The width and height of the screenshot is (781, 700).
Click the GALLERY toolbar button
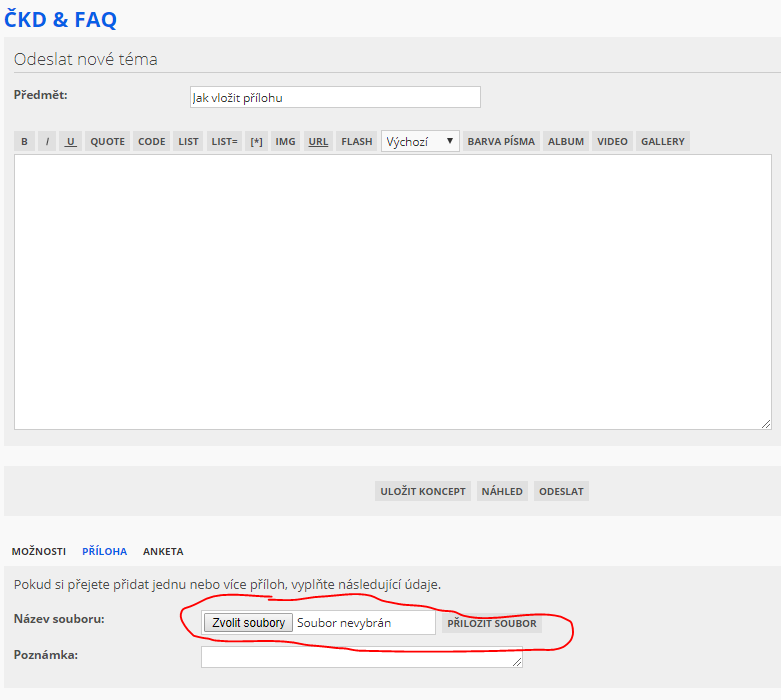tap(663, 142)
